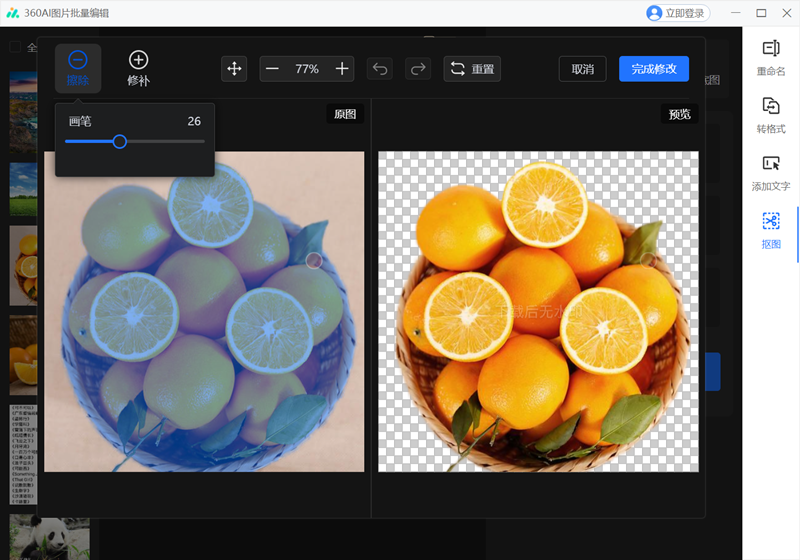Open the 重命名 rename tool in sidebar
This screenshot has height=560, width=800.
[x=770, y=57]
